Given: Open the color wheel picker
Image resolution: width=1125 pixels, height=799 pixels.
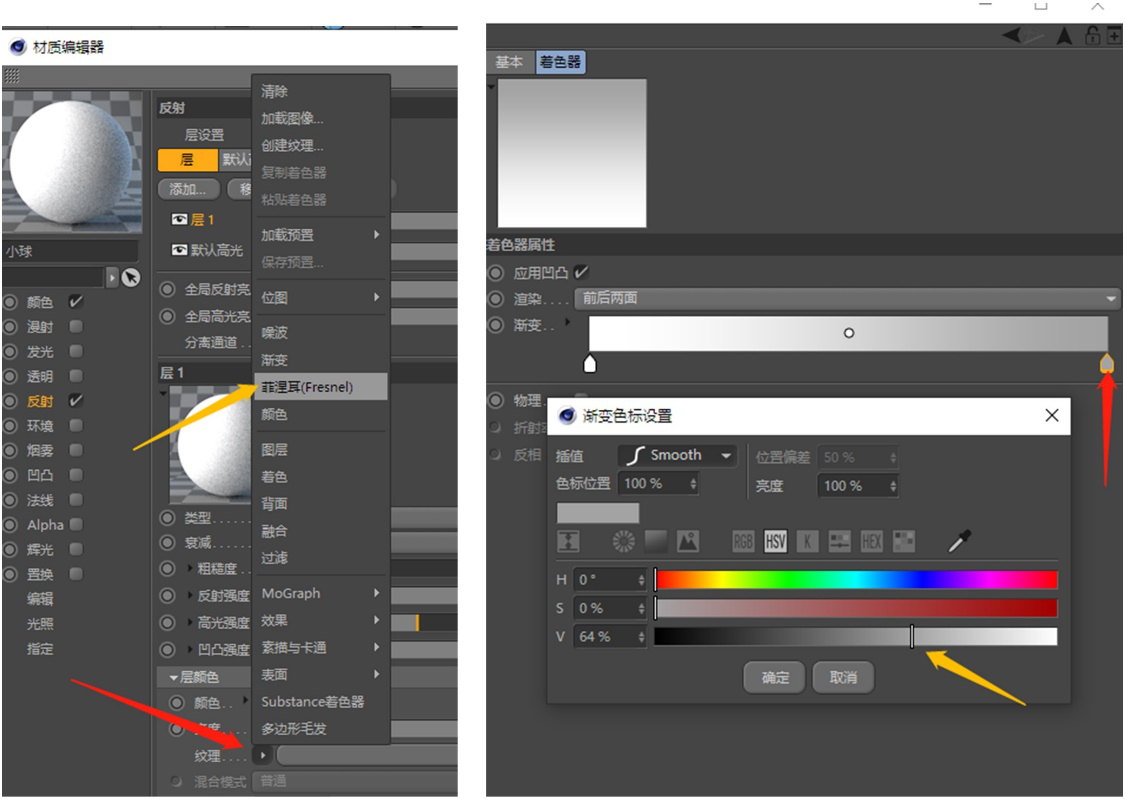Looking at the screenshot, I should tap(624, 542).
